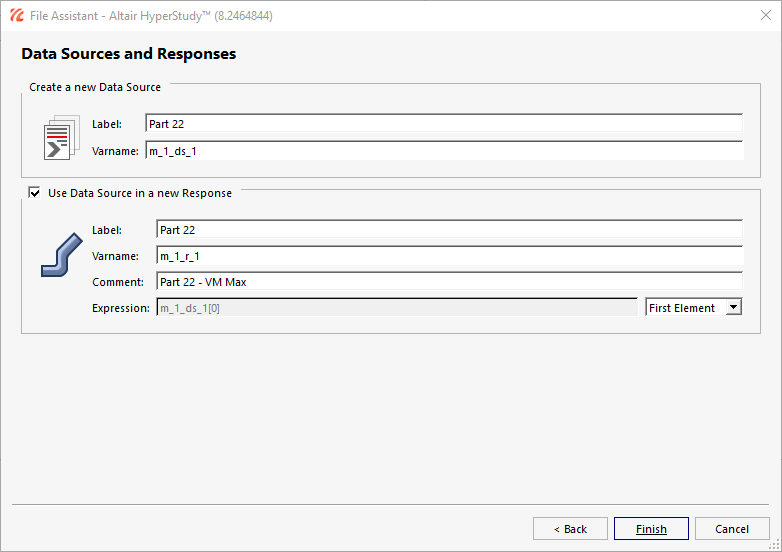Toggle Use Data Source in a new Response
Viewport: 782px width, 552px height.
click(34, 192)
